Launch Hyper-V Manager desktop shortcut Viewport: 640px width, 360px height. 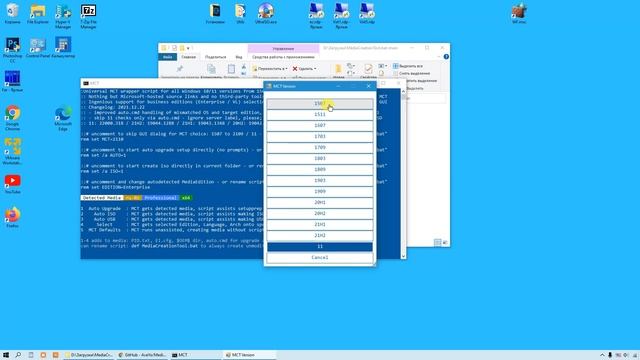click(63, 16)
